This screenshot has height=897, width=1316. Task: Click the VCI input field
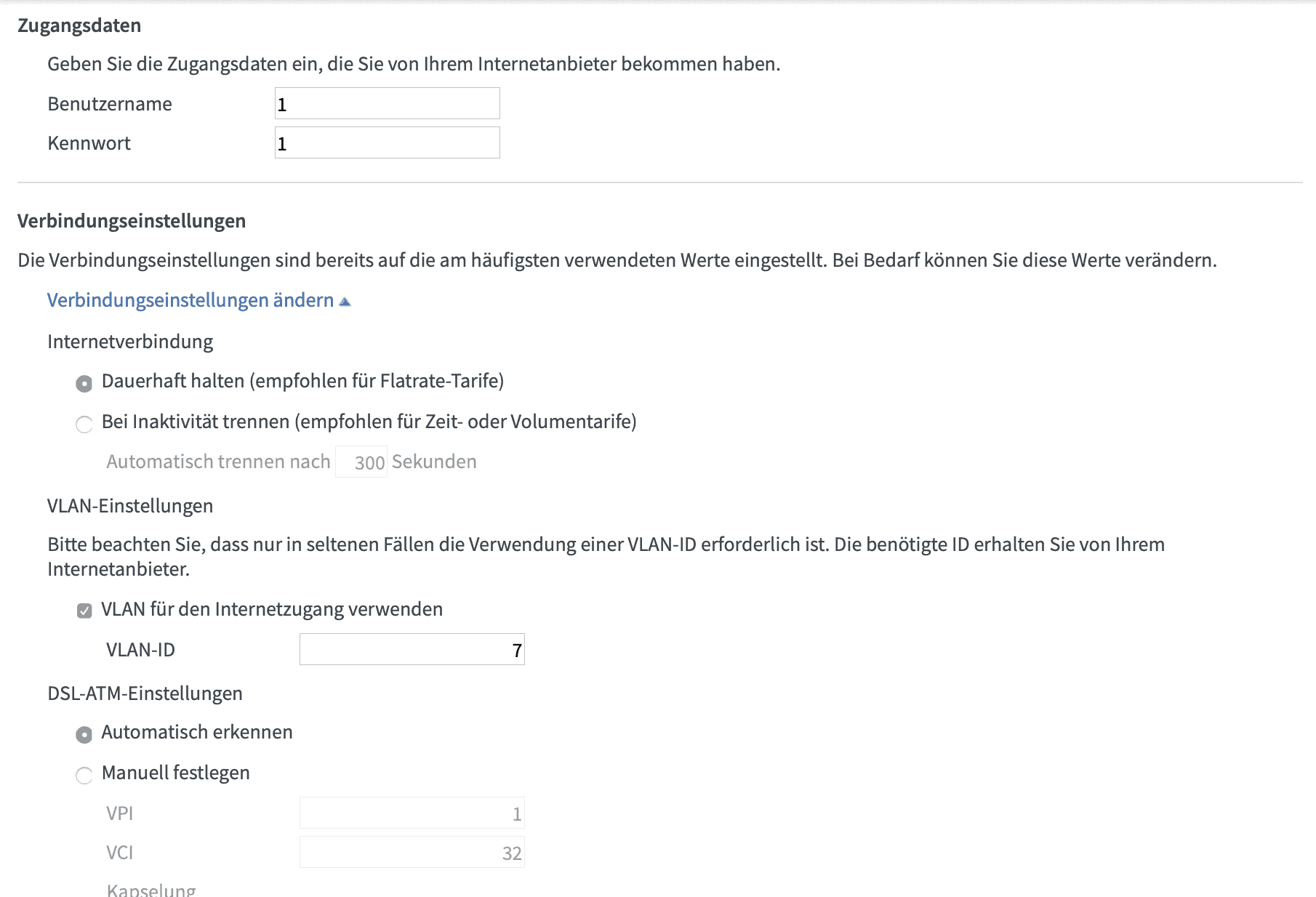412,853
